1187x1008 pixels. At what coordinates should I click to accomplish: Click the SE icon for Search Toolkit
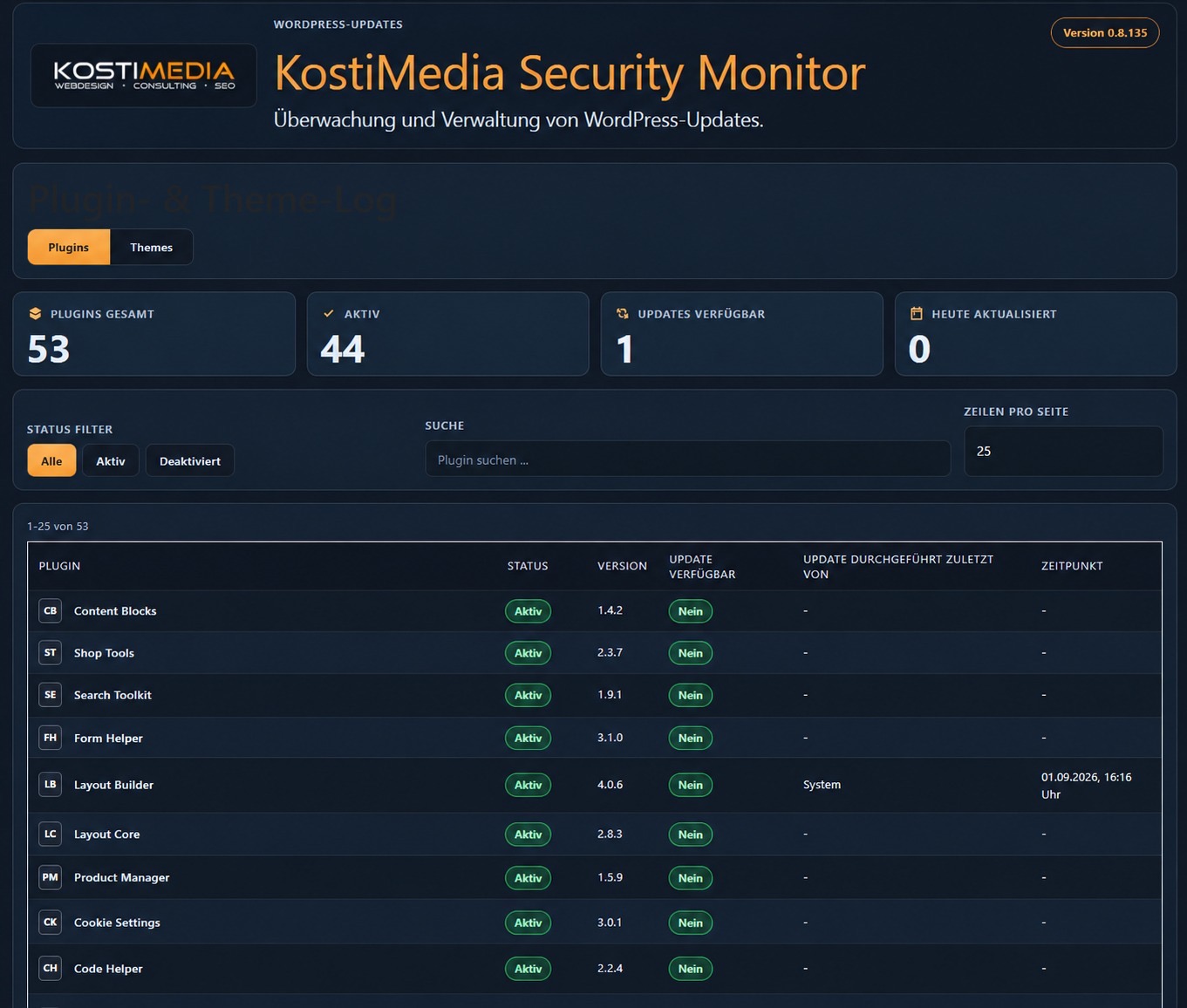(51, 695)
